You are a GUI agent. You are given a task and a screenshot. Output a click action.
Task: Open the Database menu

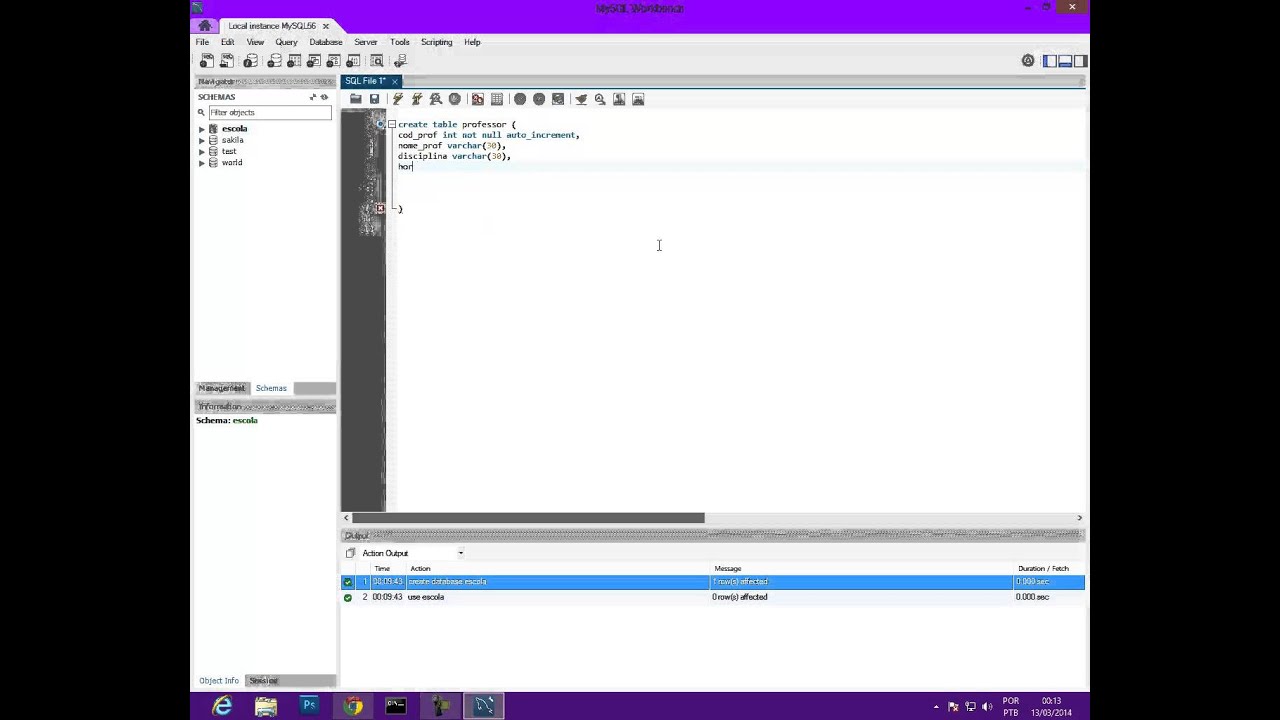pos(326,42)
